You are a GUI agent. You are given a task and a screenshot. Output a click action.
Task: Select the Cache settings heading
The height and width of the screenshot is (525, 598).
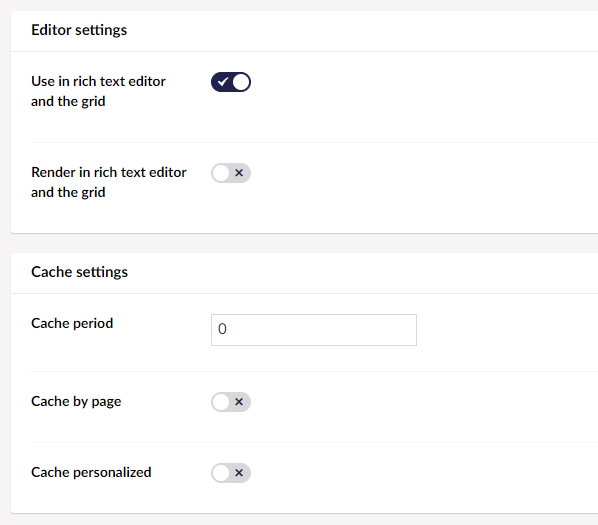79,272
